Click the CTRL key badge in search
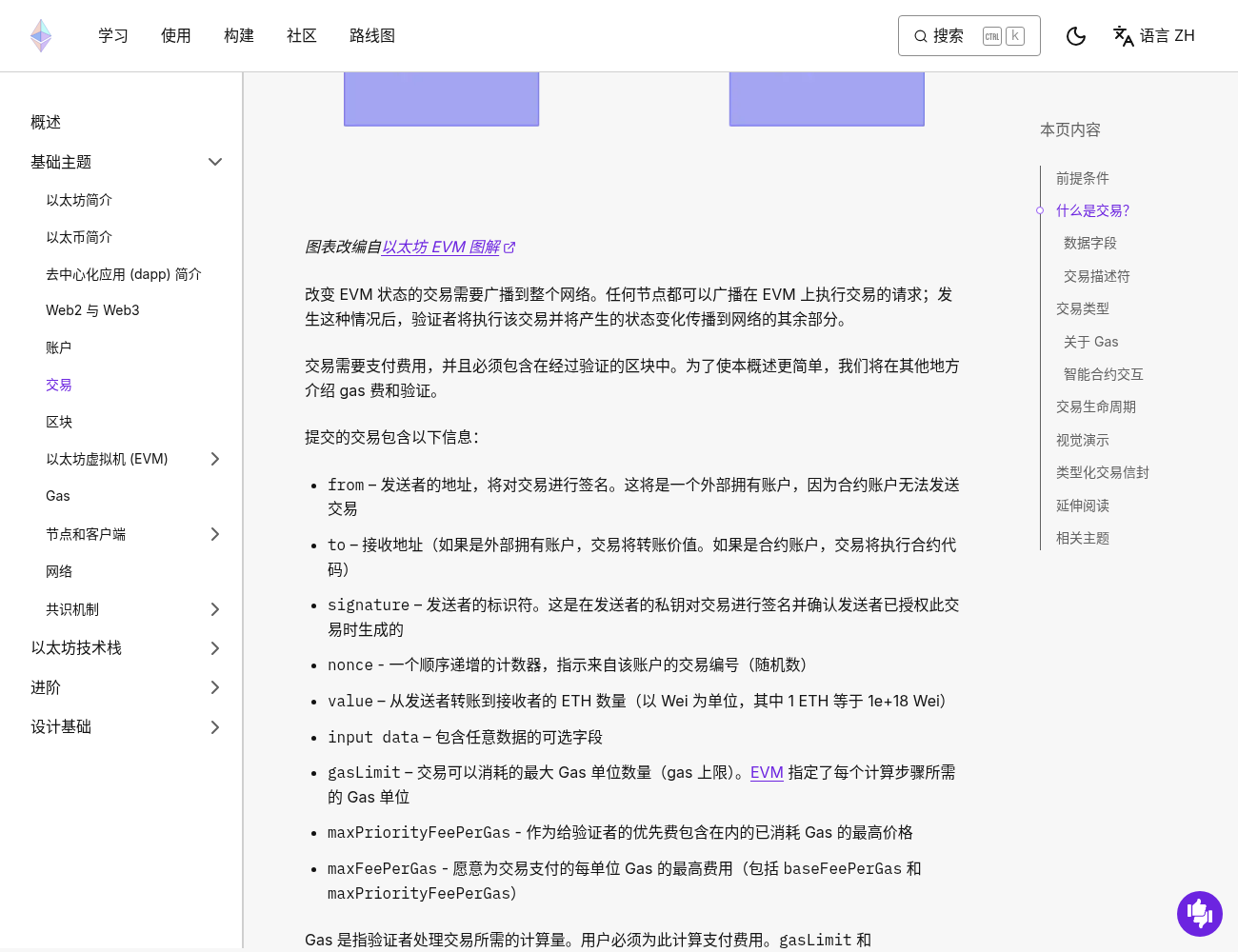The width and height of the screenshot is (1238, 952). 992,36
